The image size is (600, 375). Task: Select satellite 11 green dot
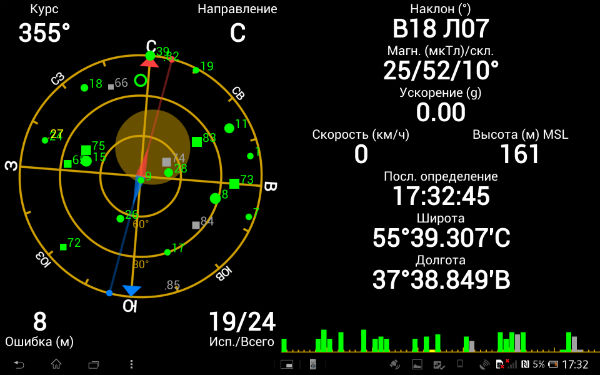coord(229,128)
